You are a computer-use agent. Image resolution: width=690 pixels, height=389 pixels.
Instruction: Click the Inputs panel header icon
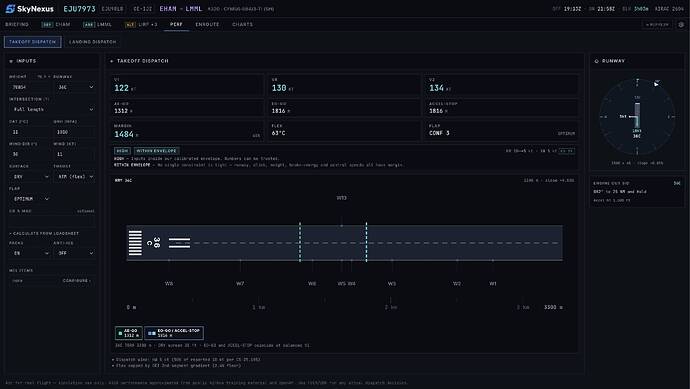click(11, 61)
